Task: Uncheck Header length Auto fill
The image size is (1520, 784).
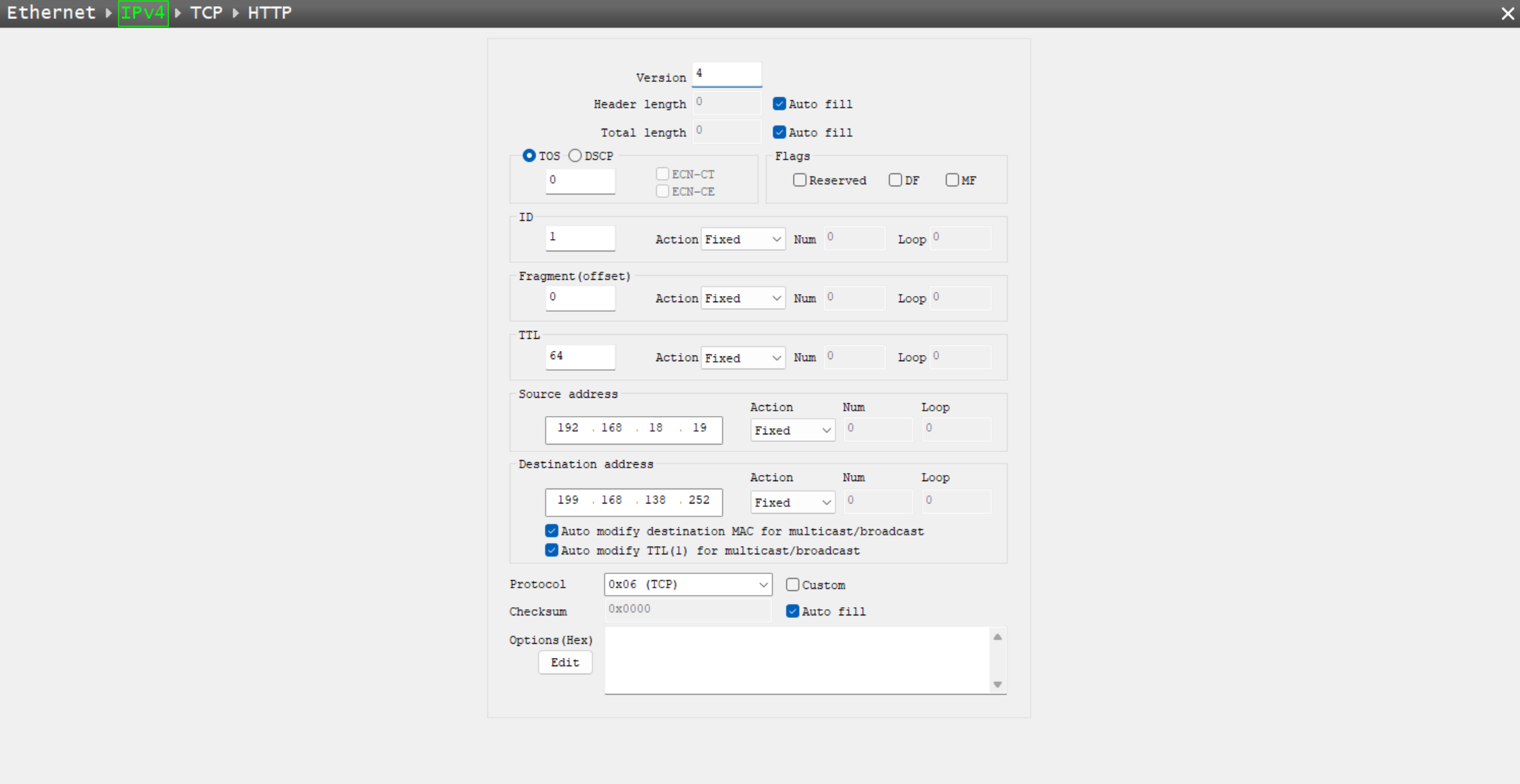Action: (779, 104)
